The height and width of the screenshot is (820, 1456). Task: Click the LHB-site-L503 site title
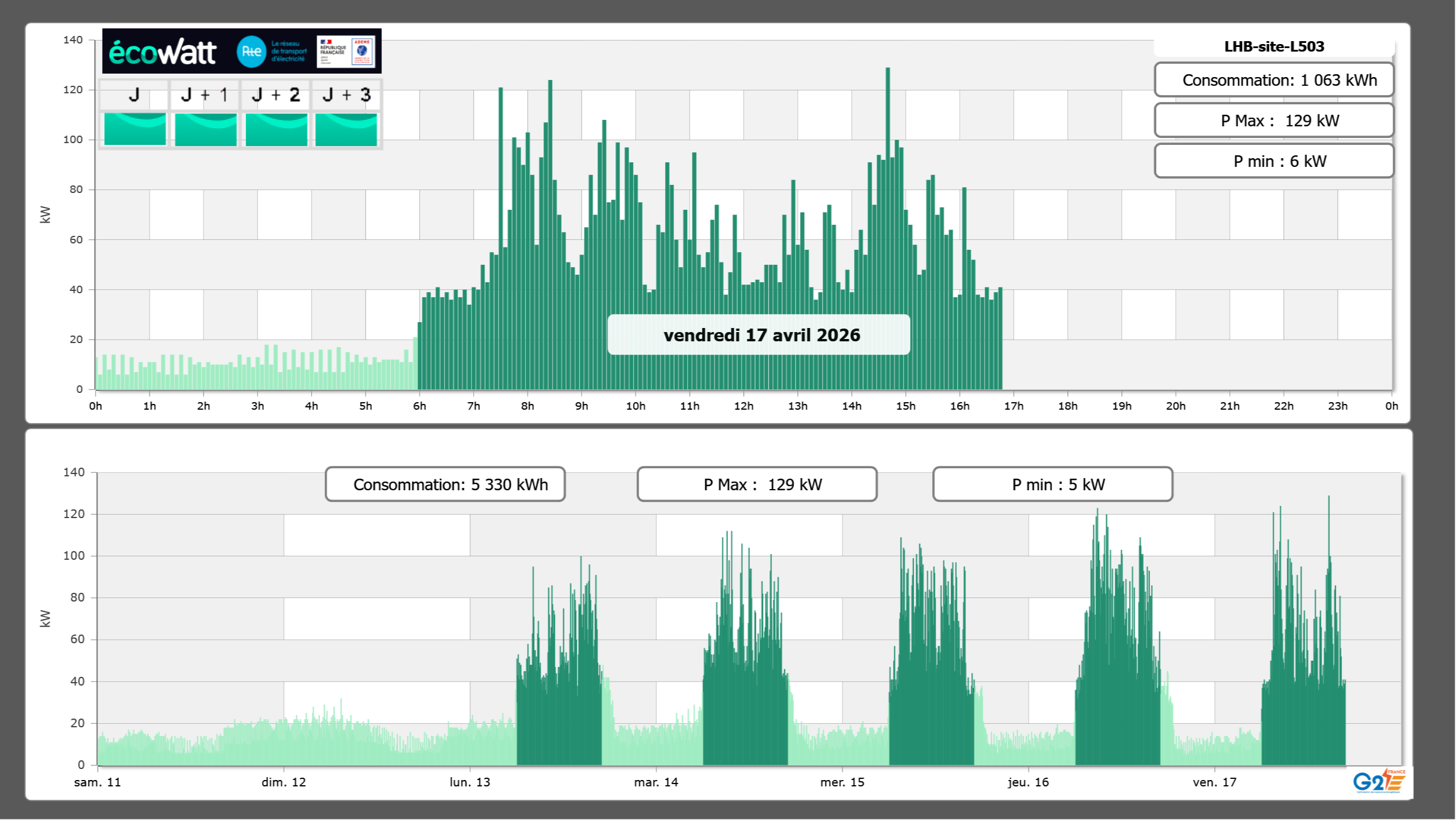pyautogui.click(x=1273, y=46)
